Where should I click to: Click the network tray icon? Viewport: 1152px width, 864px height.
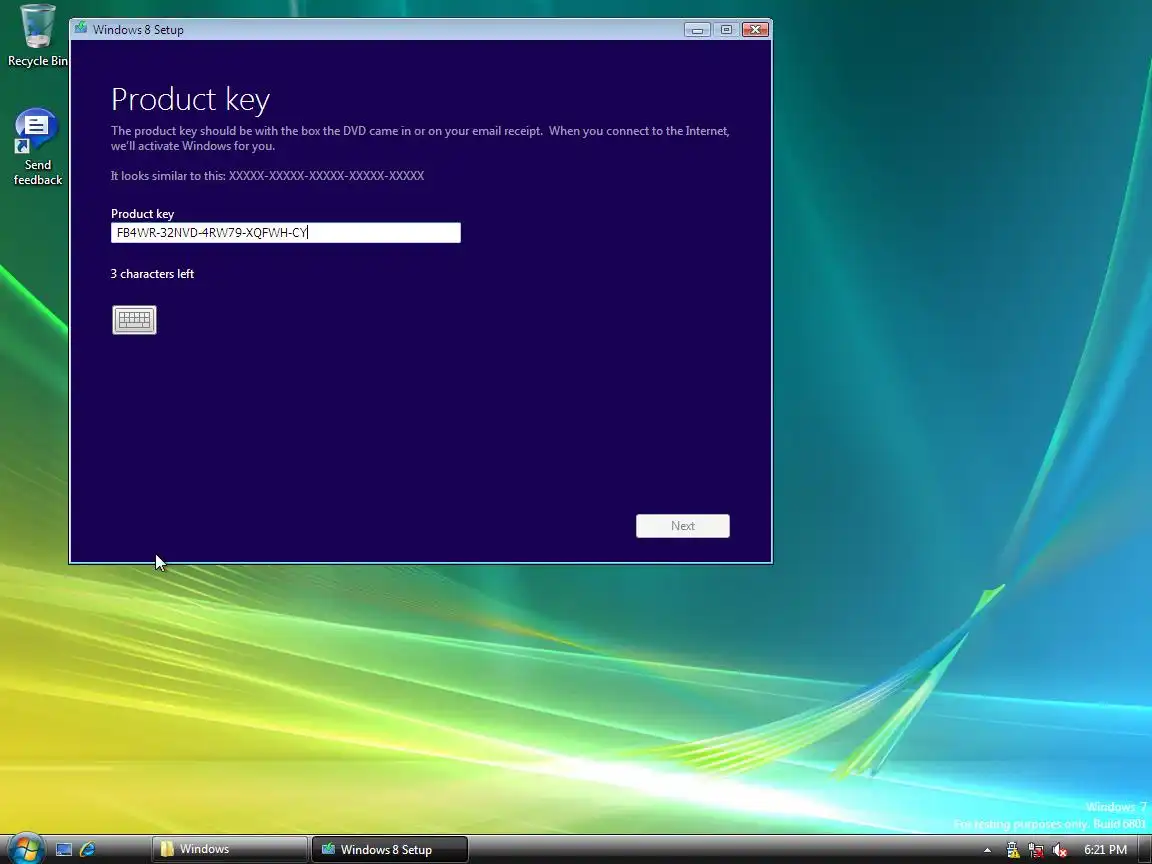point(1036,850)
